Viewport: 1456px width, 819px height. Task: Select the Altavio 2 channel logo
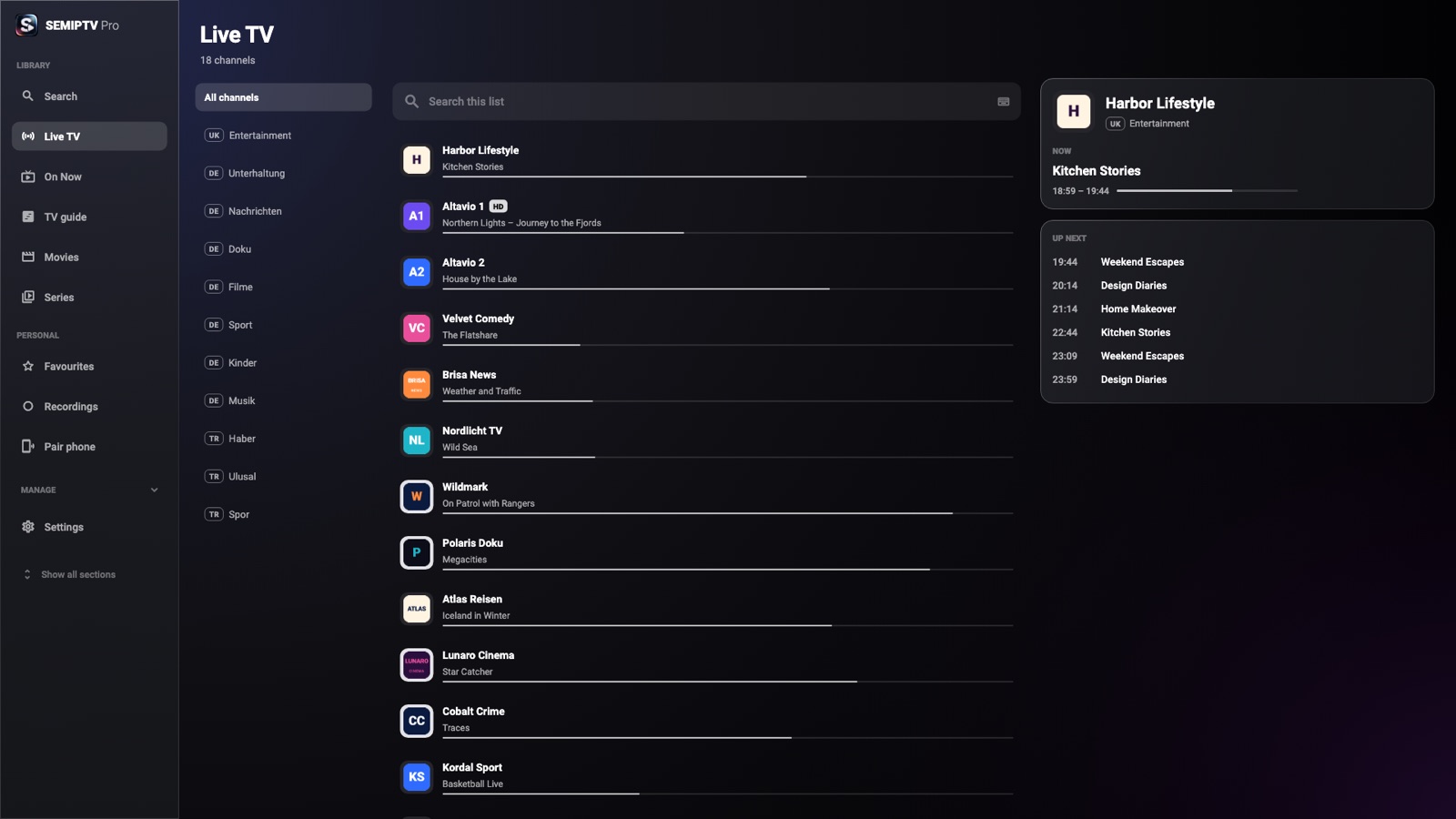click(x=417, y=272)
